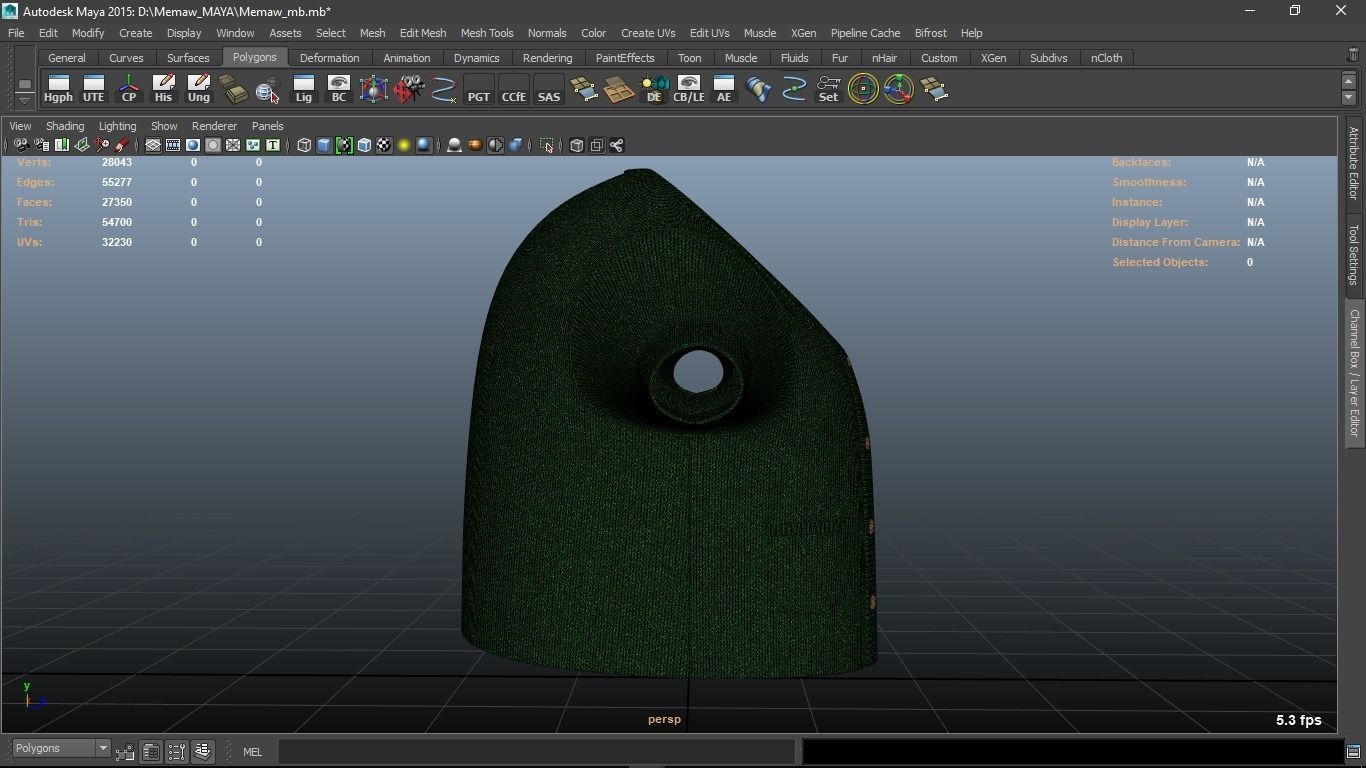1366x768 pixels.
Task: Click the MEL command line input field
Action: [536, 752]
